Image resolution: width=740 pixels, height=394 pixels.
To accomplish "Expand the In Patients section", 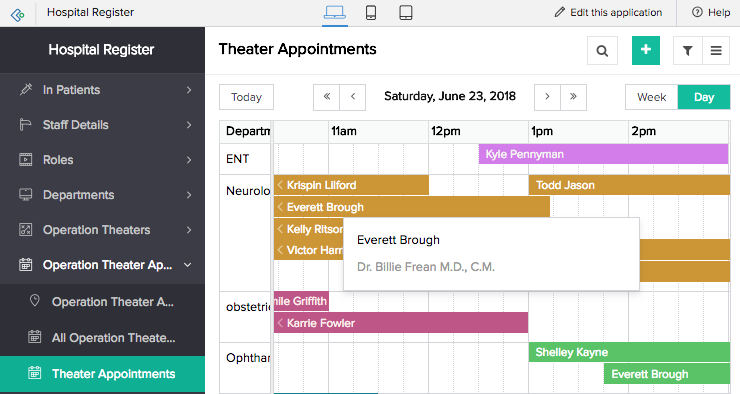I will coord(102,90).
